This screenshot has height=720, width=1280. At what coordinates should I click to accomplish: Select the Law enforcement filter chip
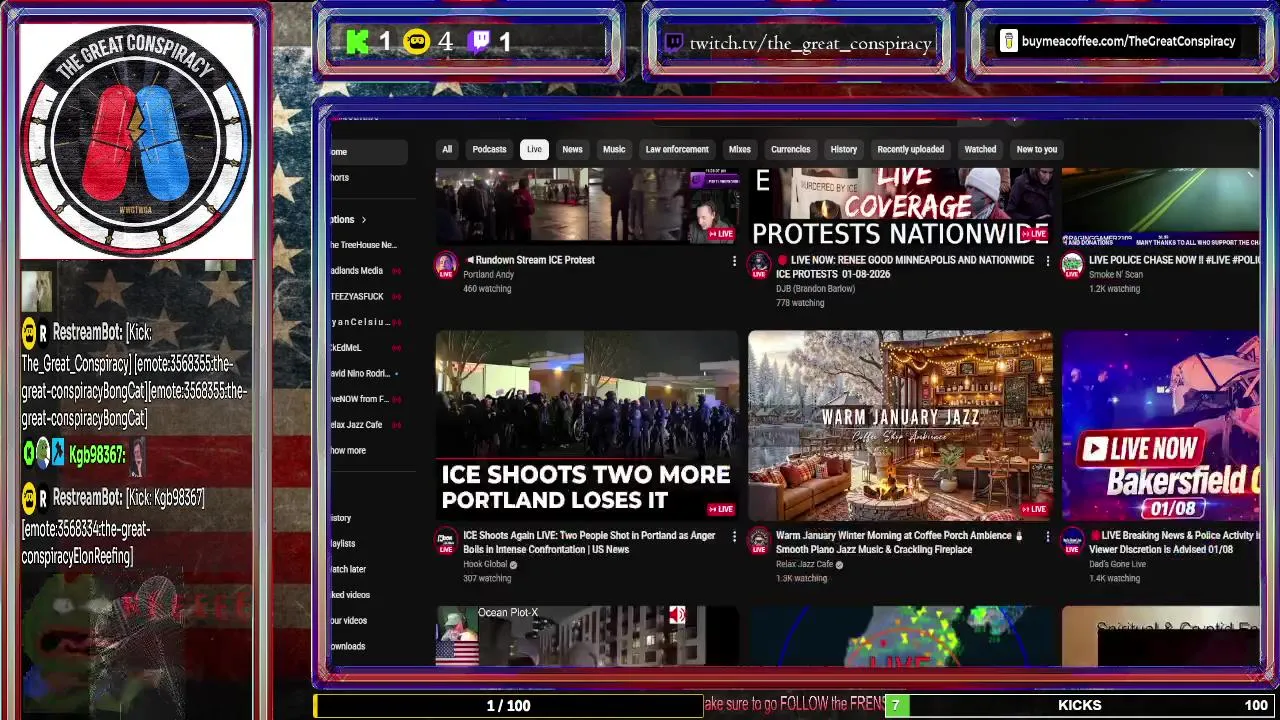pyautogui.click(x=677, y=149)
